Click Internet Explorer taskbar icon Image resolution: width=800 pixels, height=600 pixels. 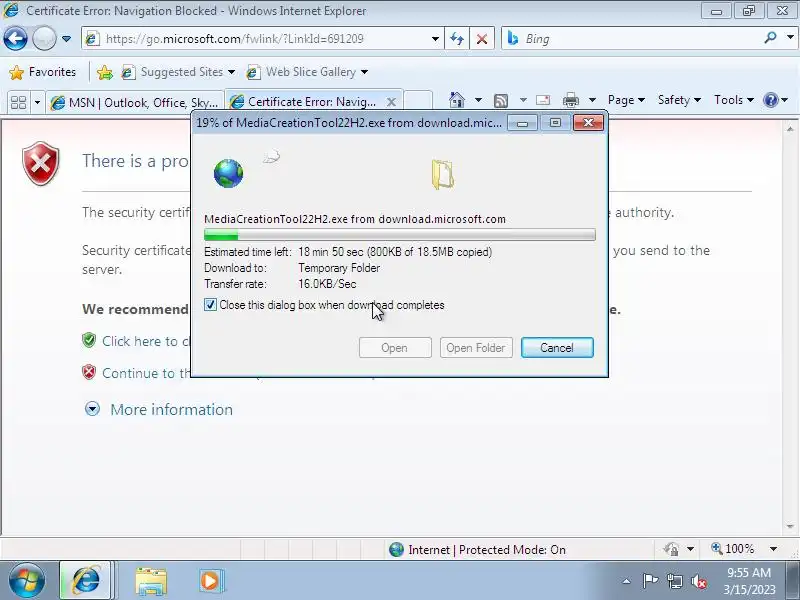pyautogui.click(x=86, y=580)
